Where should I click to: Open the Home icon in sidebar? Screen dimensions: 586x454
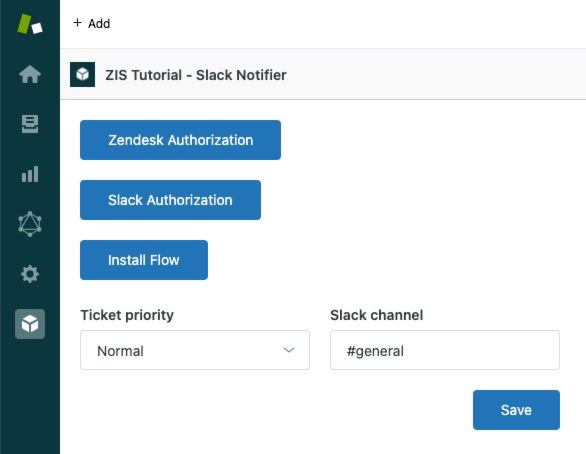[x=30, y=74]
